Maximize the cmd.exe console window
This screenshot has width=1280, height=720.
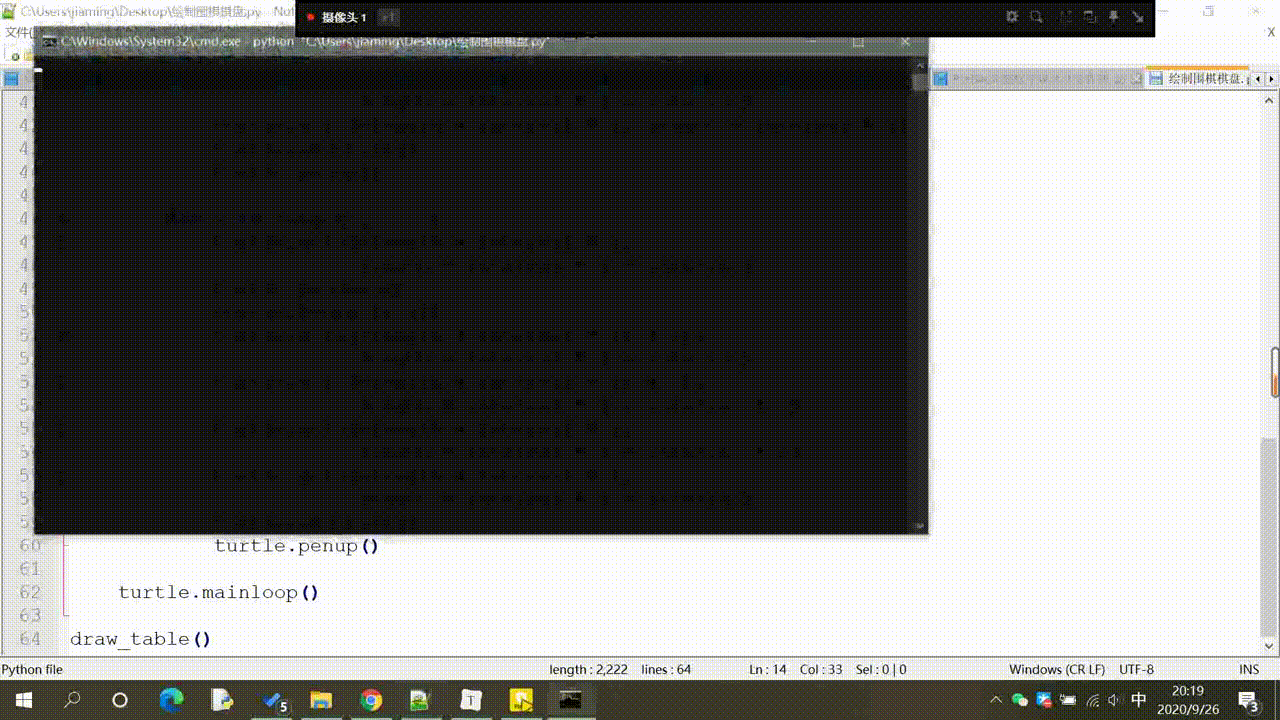[x=858, y=42]
